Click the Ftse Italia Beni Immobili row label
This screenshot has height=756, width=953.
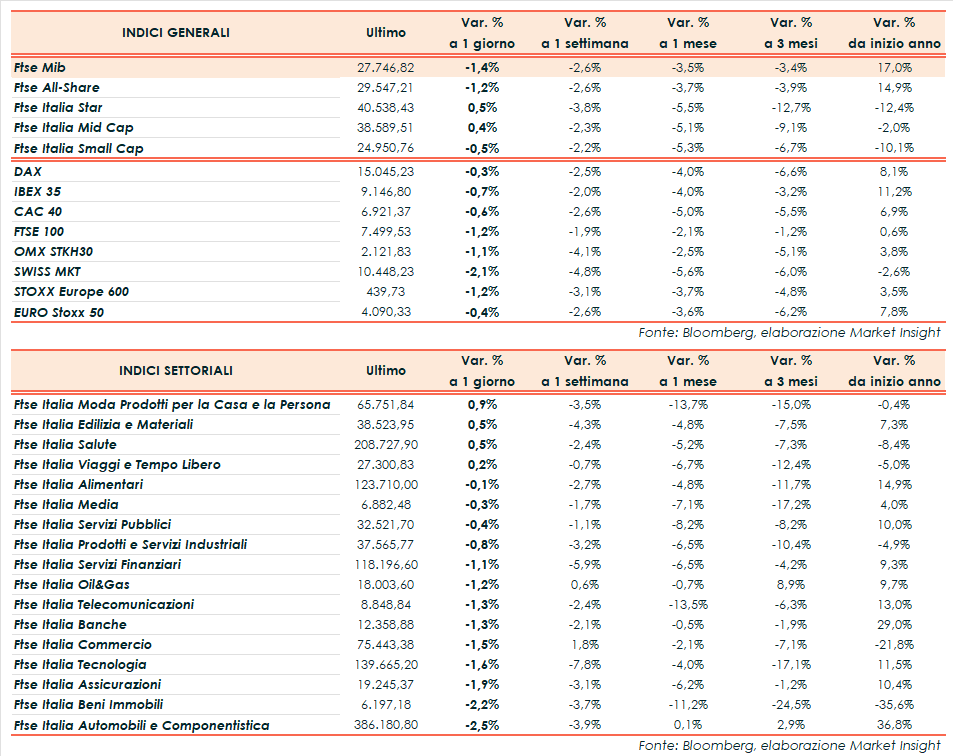(x=87, y=704)
